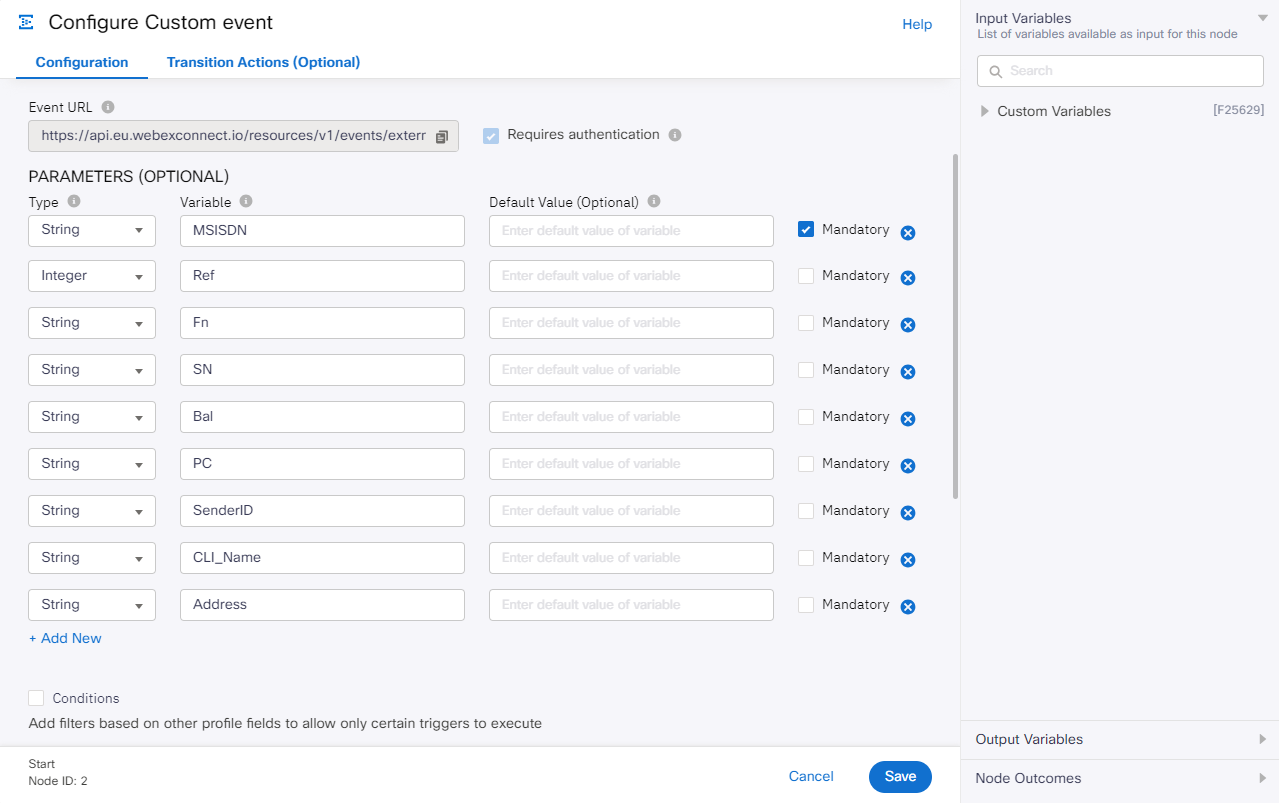Uncheck Mandatory for the MSISDN parameter
The image size is (1279, 803).
click(806, 230)
